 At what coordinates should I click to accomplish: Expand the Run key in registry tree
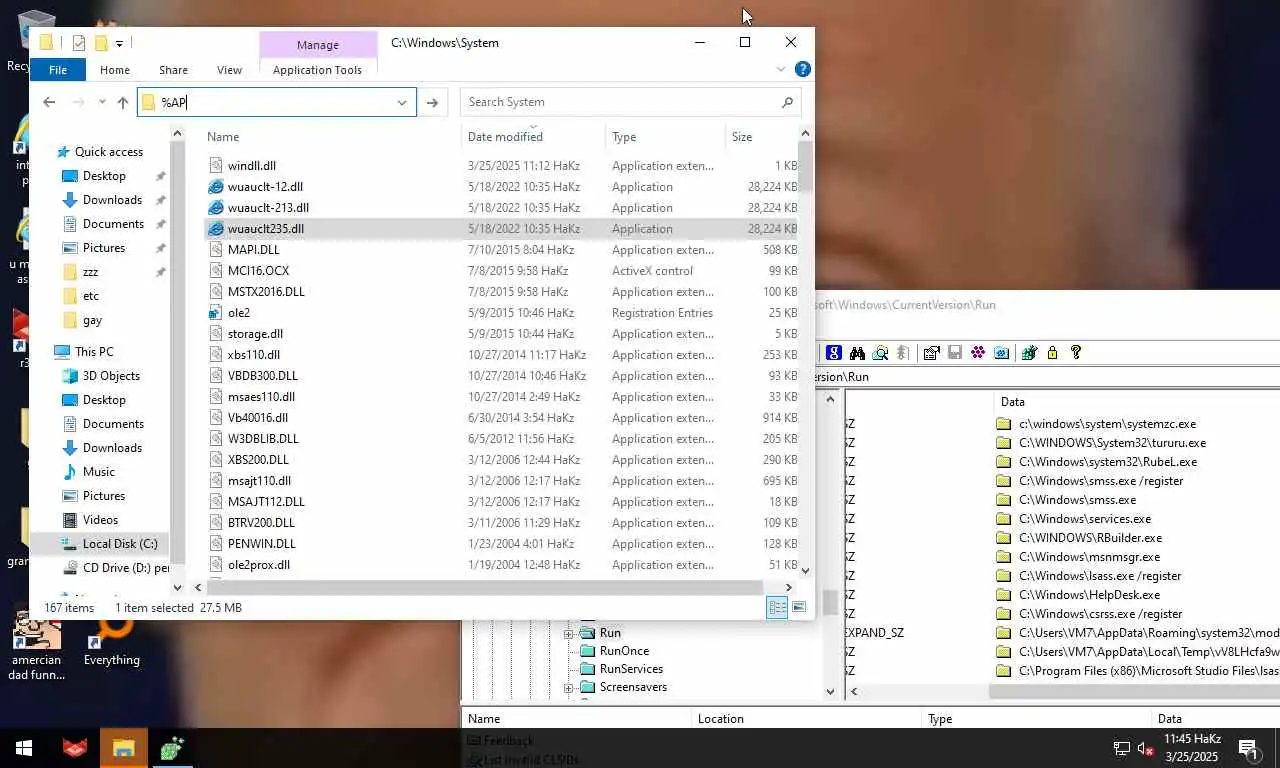click(568, 633)
